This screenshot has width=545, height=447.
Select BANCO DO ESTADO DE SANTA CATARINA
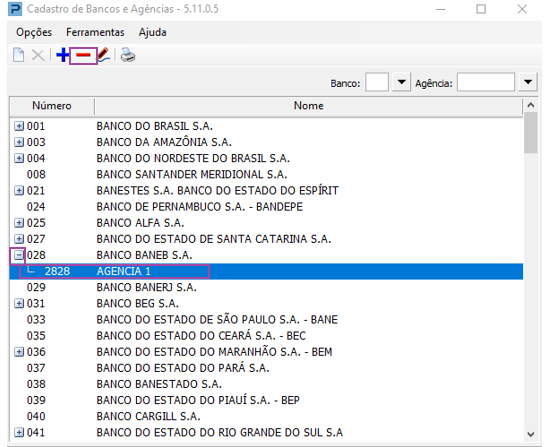266,239
